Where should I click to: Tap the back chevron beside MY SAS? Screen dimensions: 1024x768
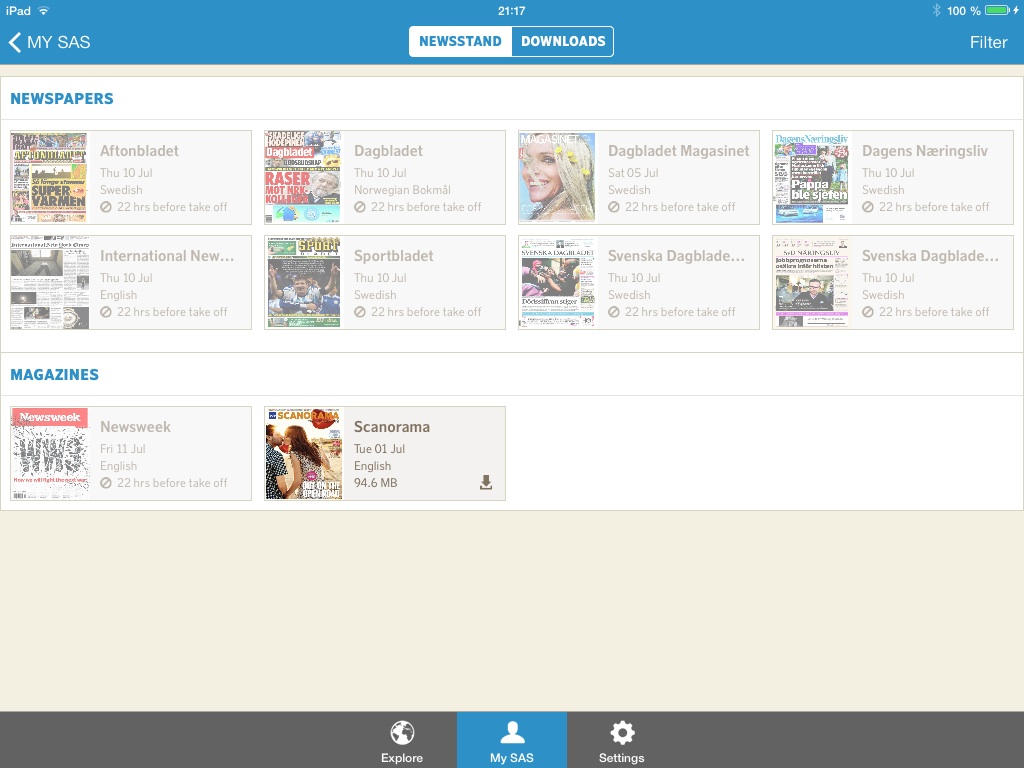(15, 42)
